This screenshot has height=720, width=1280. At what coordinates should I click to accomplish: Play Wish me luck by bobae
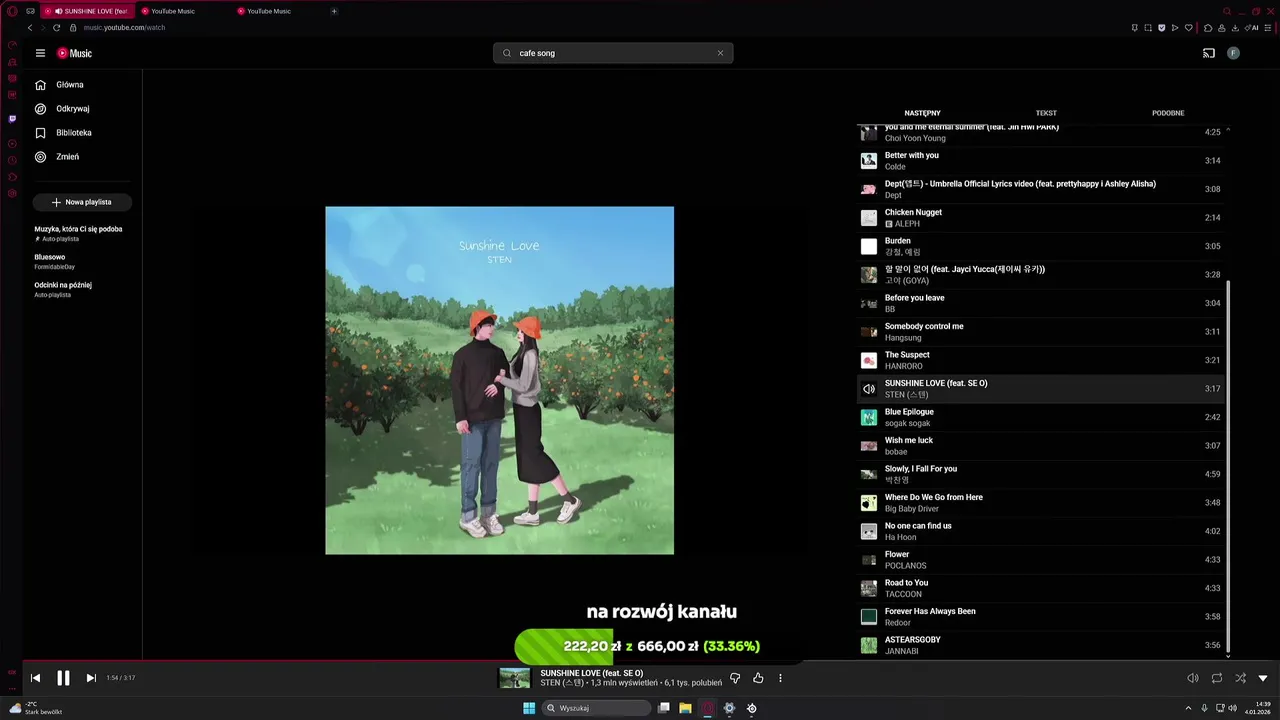[x=1040, y=446]
